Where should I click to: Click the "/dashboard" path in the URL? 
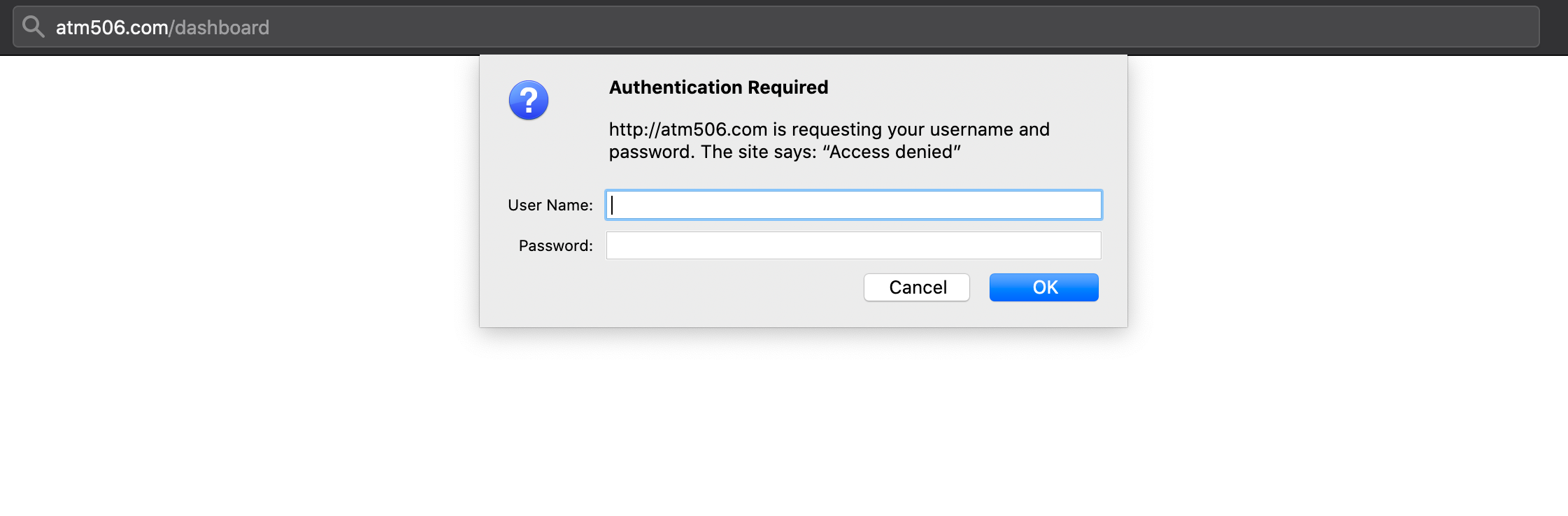[219, 27]
